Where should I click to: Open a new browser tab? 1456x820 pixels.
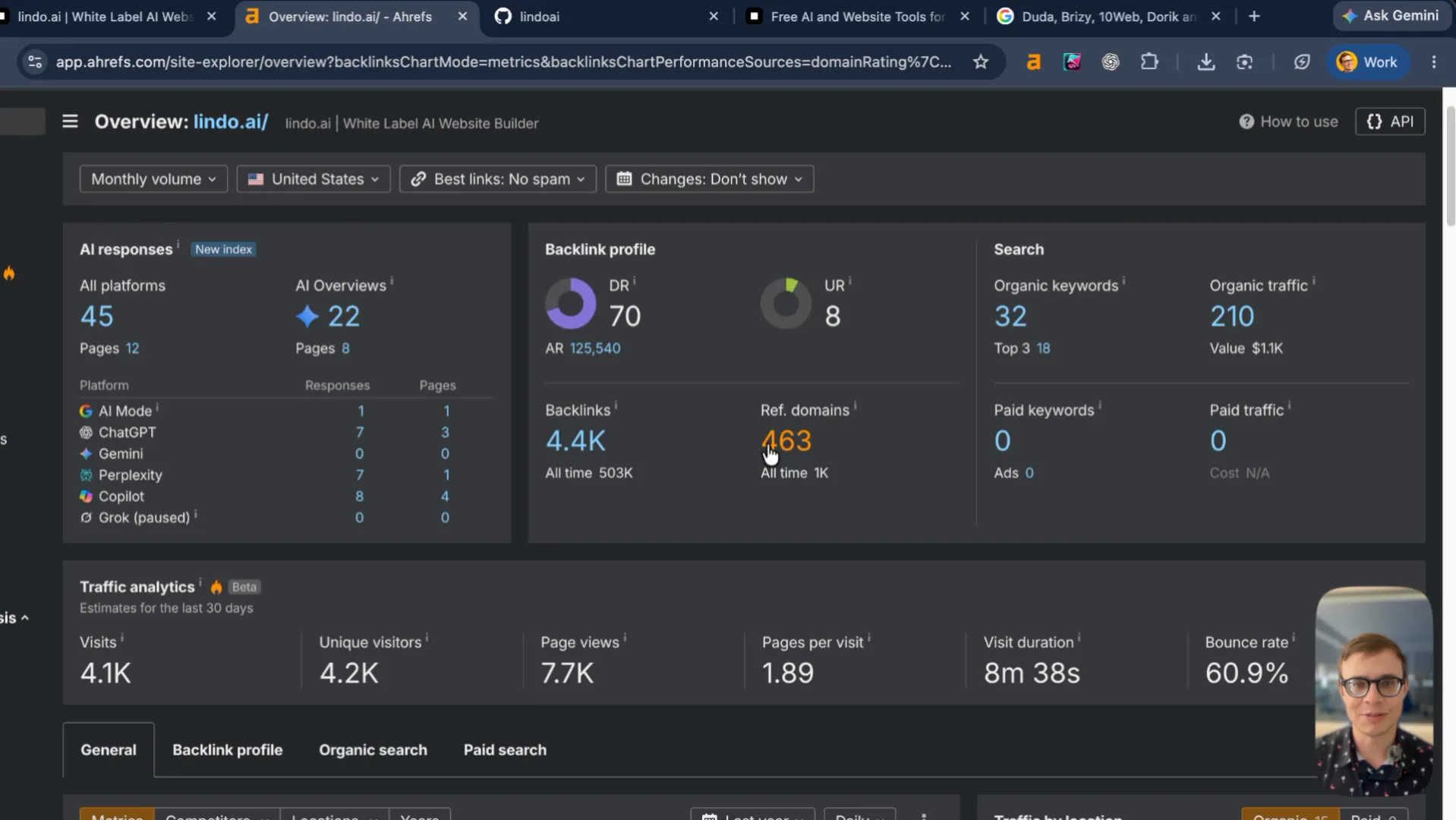[1254, 16]
